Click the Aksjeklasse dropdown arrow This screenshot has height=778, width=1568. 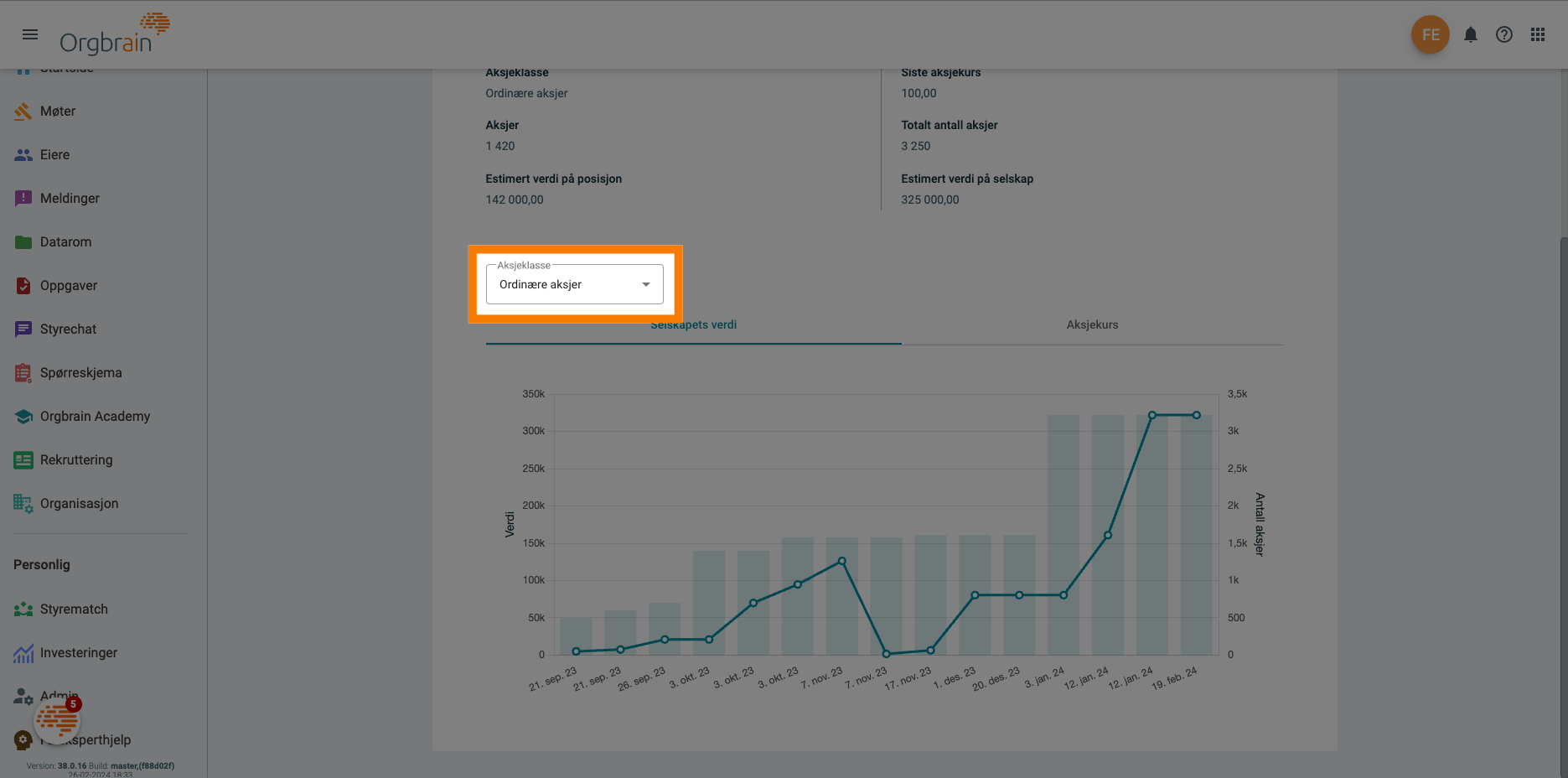(646, 284)
